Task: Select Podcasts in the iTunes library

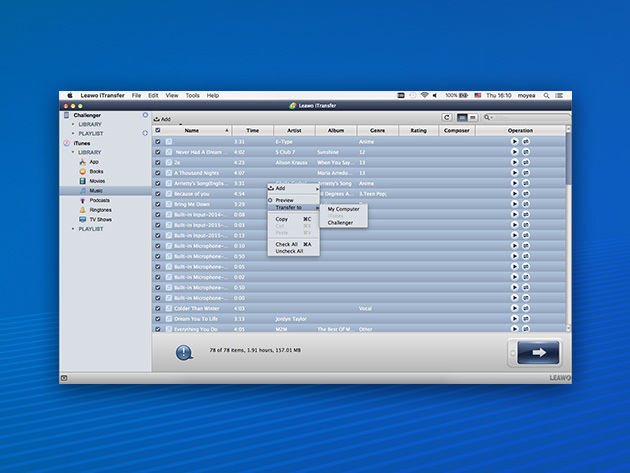Action: coord(99,200)
